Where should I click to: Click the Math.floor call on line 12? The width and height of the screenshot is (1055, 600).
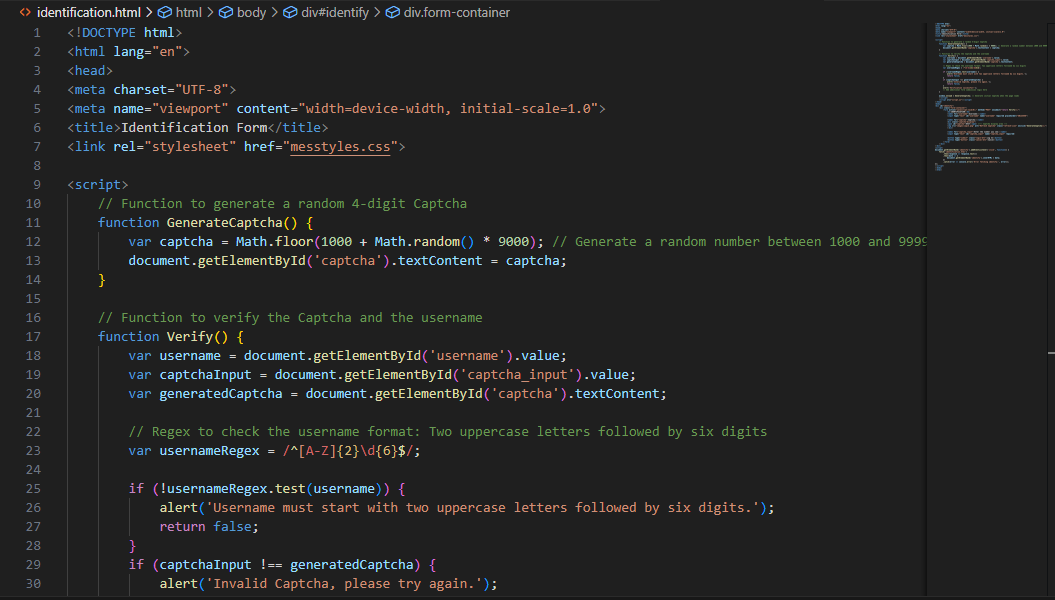click(275, 241)
